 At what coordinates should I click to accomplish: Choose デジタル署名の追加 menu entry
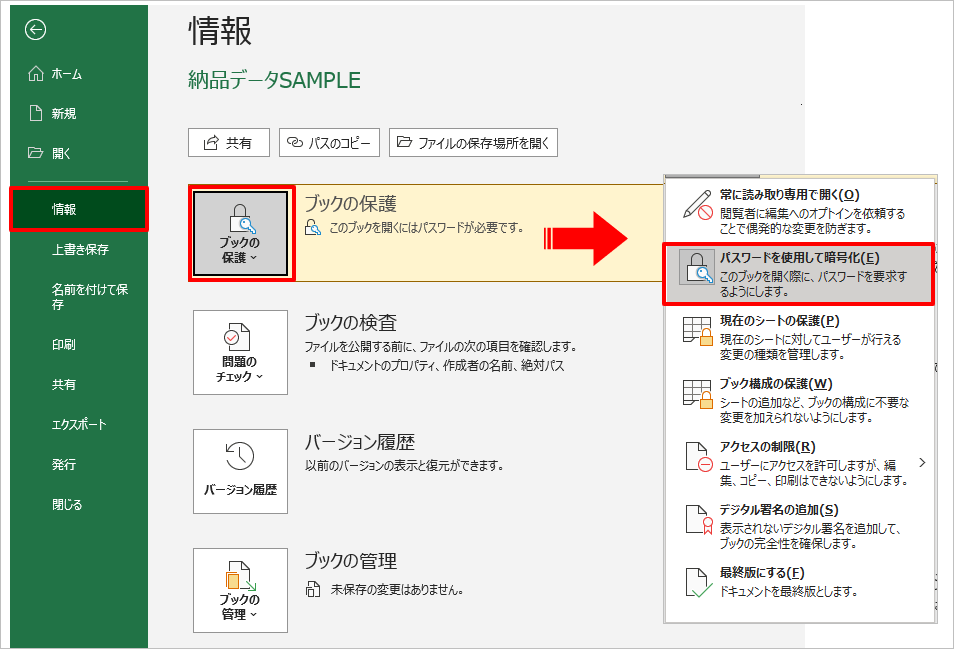(x=799, y=526)
